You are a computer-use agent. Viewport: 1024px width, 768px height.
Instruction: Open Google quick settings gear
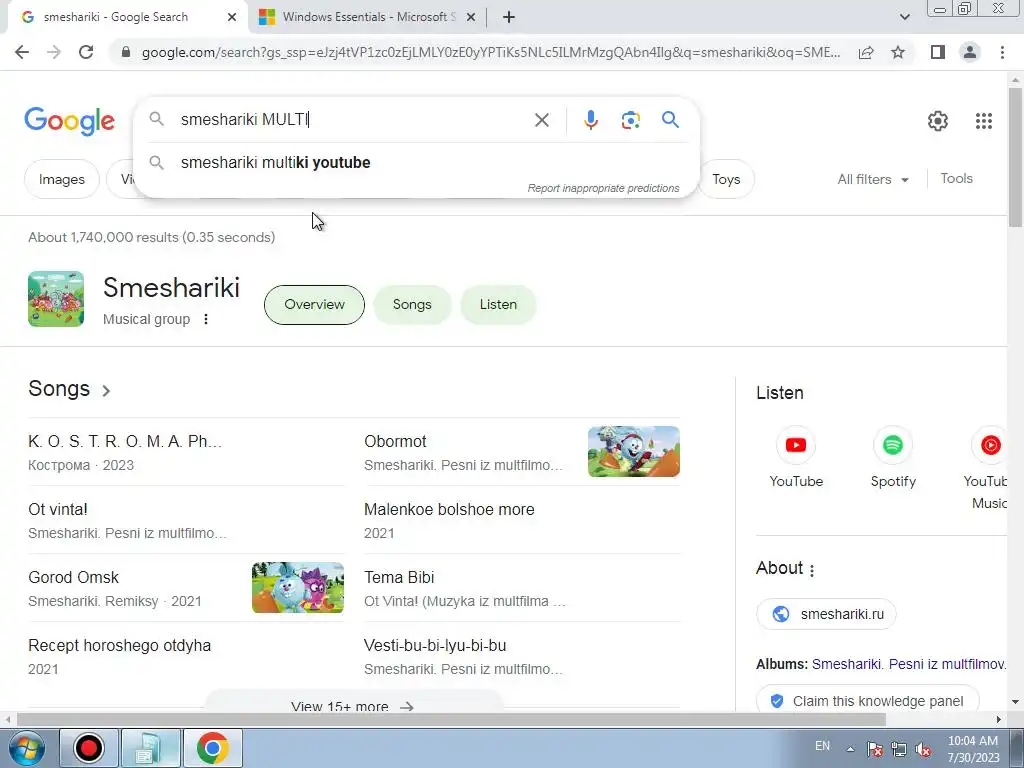click(x=938, y=121)
